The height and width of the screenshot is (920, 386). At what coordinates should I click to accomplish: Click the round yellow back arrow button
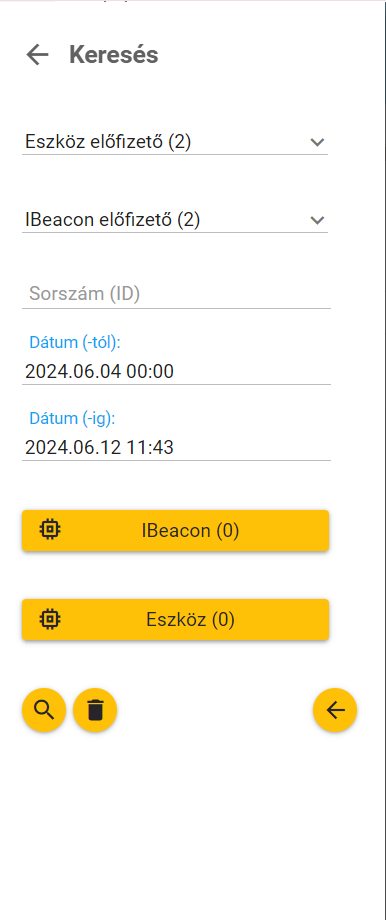click(335, 710)
